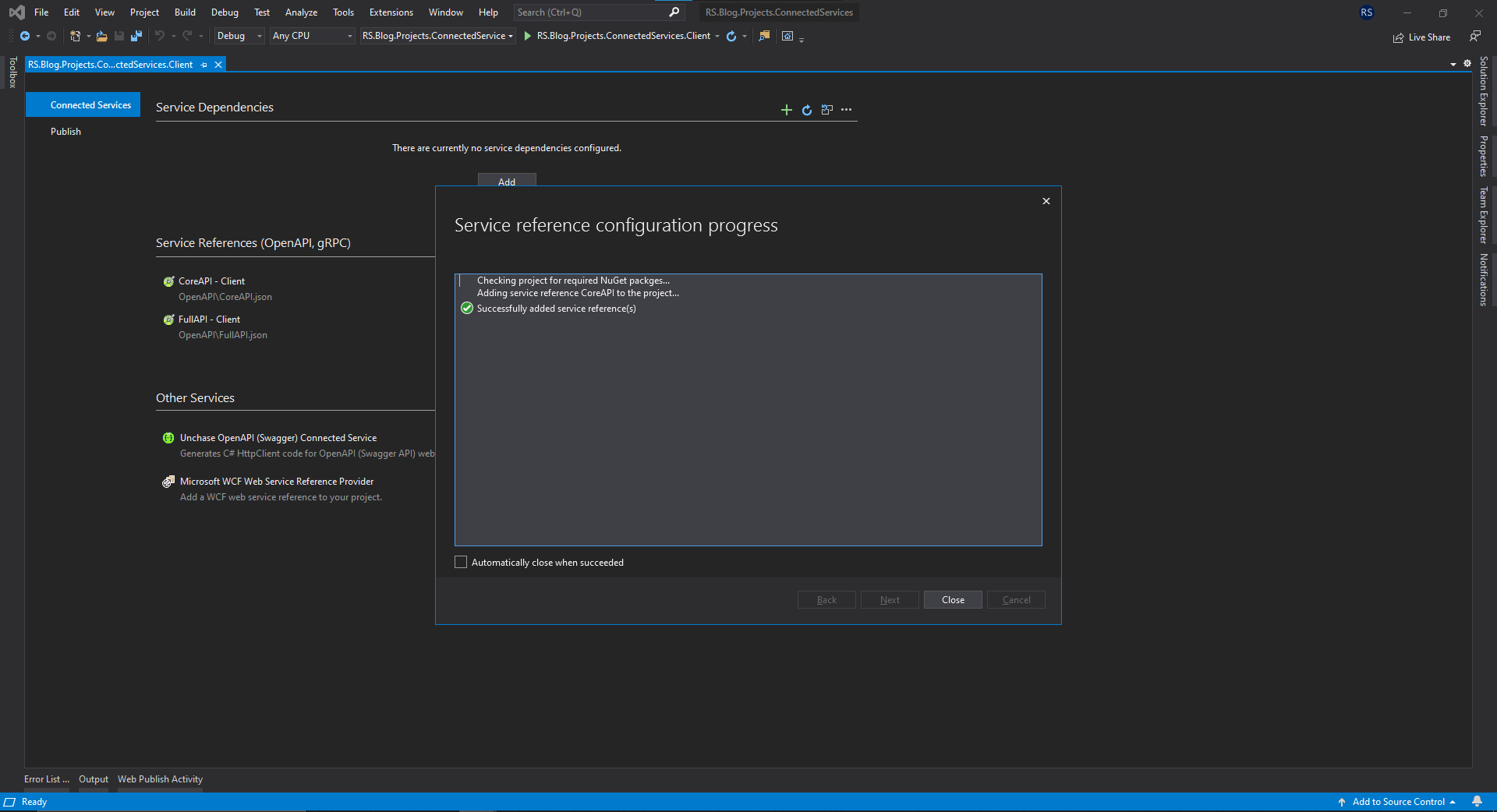Open the document tab list dropdown arrow
This screenshot has height=812, width=1497.
coord(1453,64)
